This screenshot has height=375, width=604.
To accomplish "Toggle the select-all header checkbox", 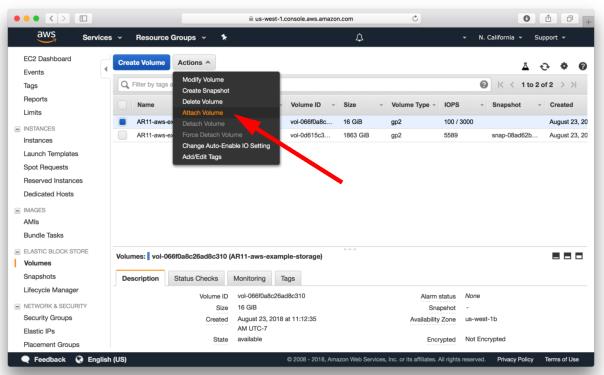I will (122, 105).
